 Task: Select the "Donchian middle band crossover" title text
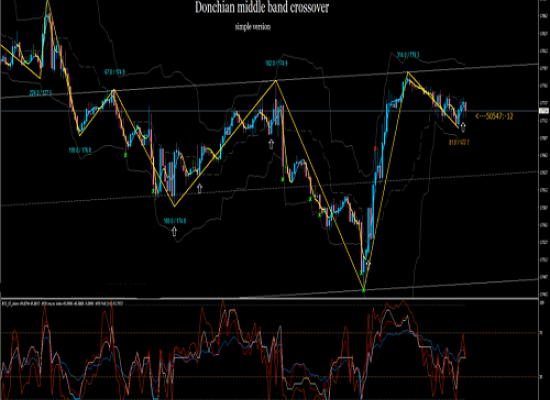click(262, 7)
